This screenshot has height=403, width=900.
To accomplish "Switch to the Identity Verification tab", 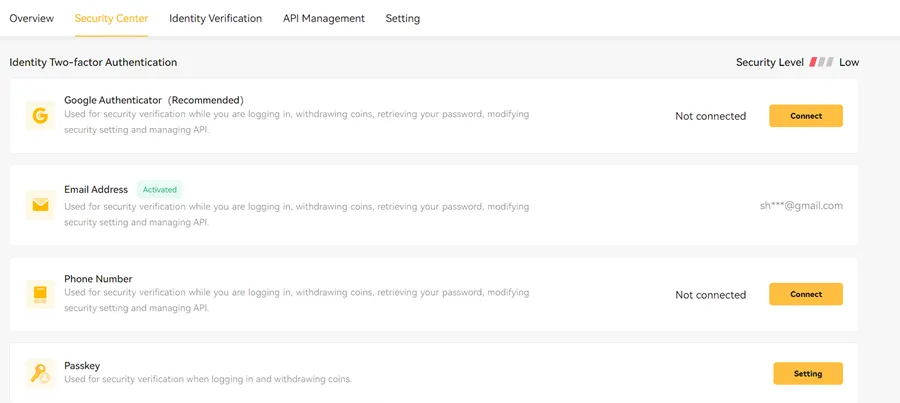I will (x=215, y=18).
